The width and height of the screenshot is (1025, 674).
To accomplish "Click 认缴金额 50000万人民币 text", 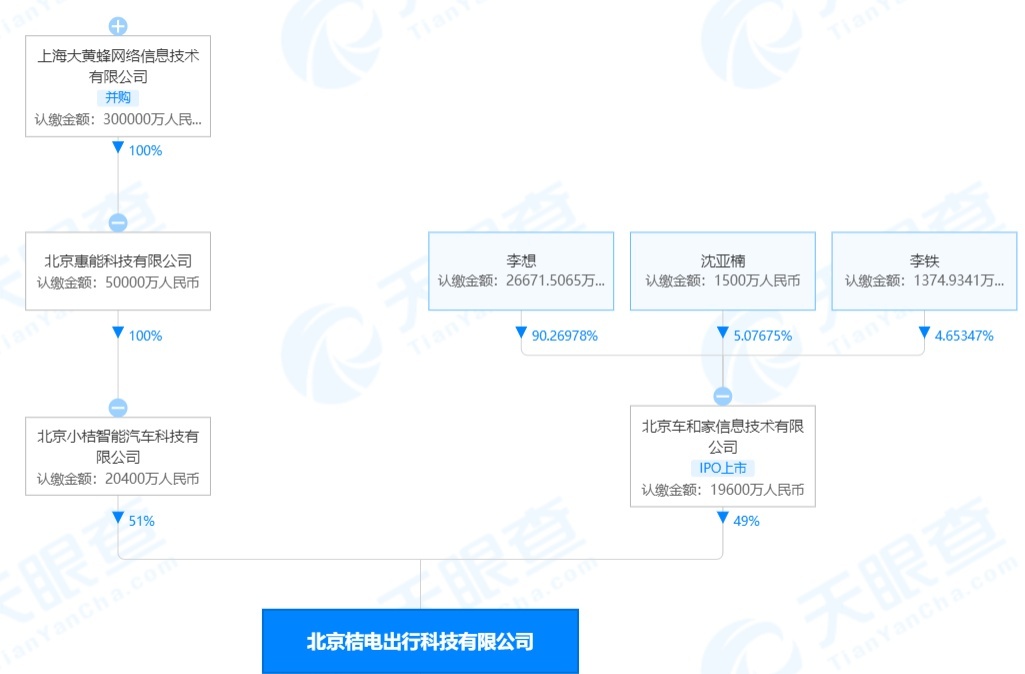I will coord(118,282).
